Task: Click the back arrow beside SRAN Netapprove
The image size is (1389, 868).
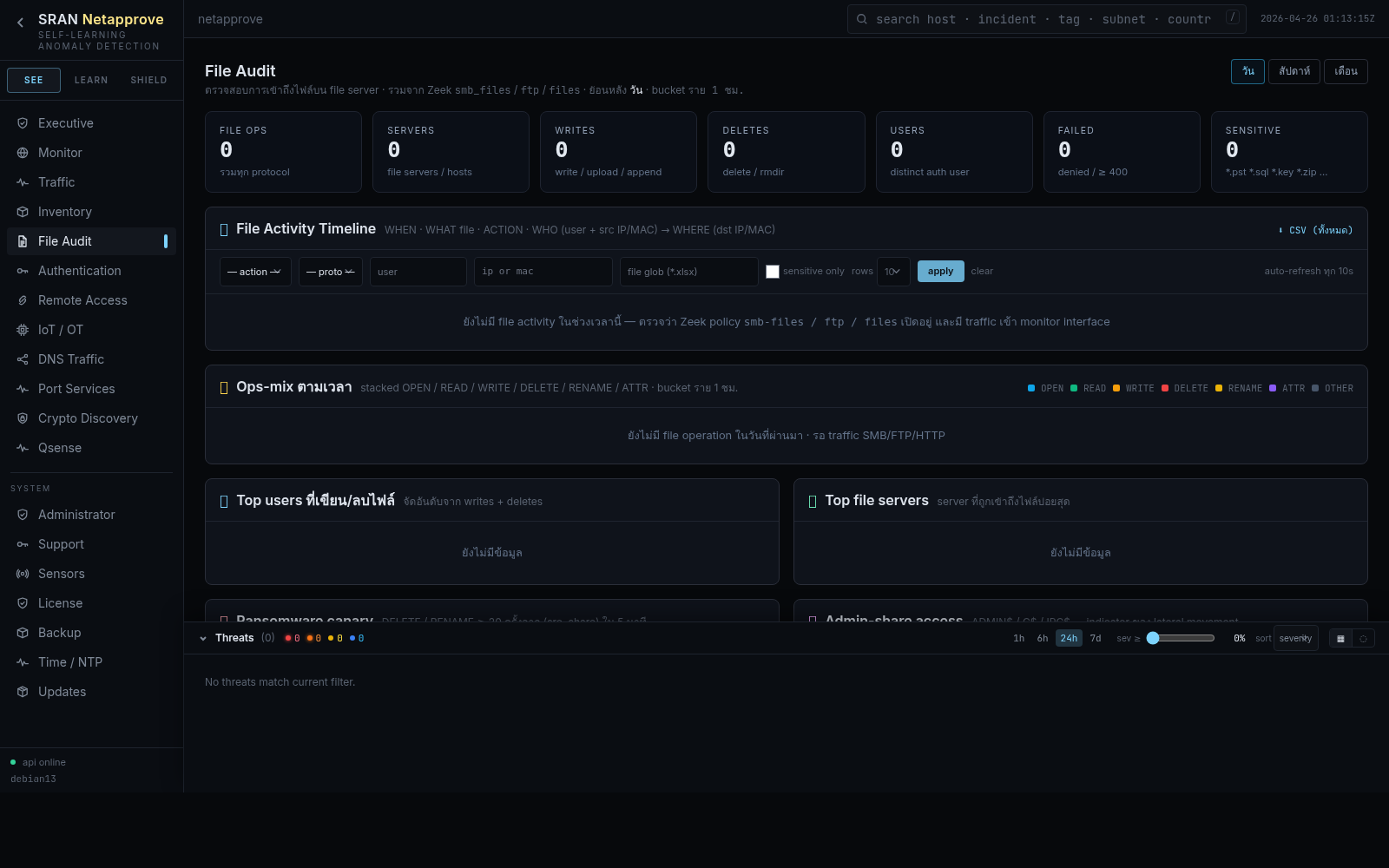Action: [x=20, y=23]
